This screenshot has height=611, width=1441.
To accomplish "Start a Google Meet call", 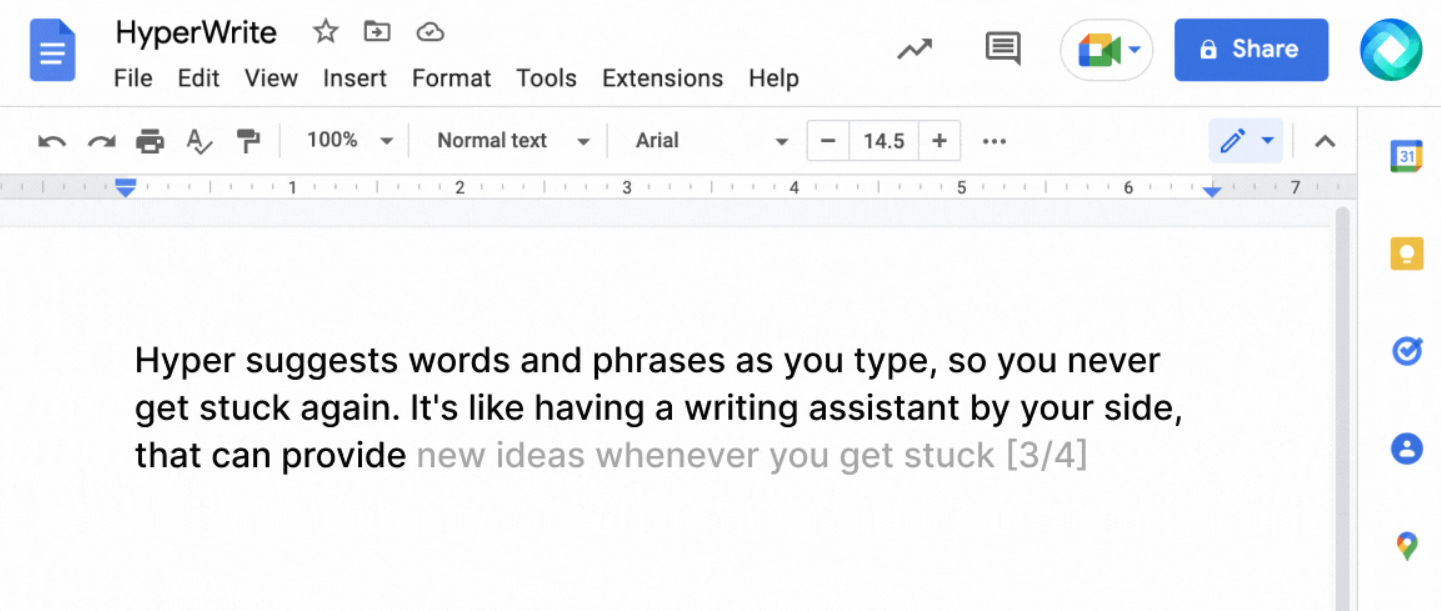I will (x=1099, y=50).
